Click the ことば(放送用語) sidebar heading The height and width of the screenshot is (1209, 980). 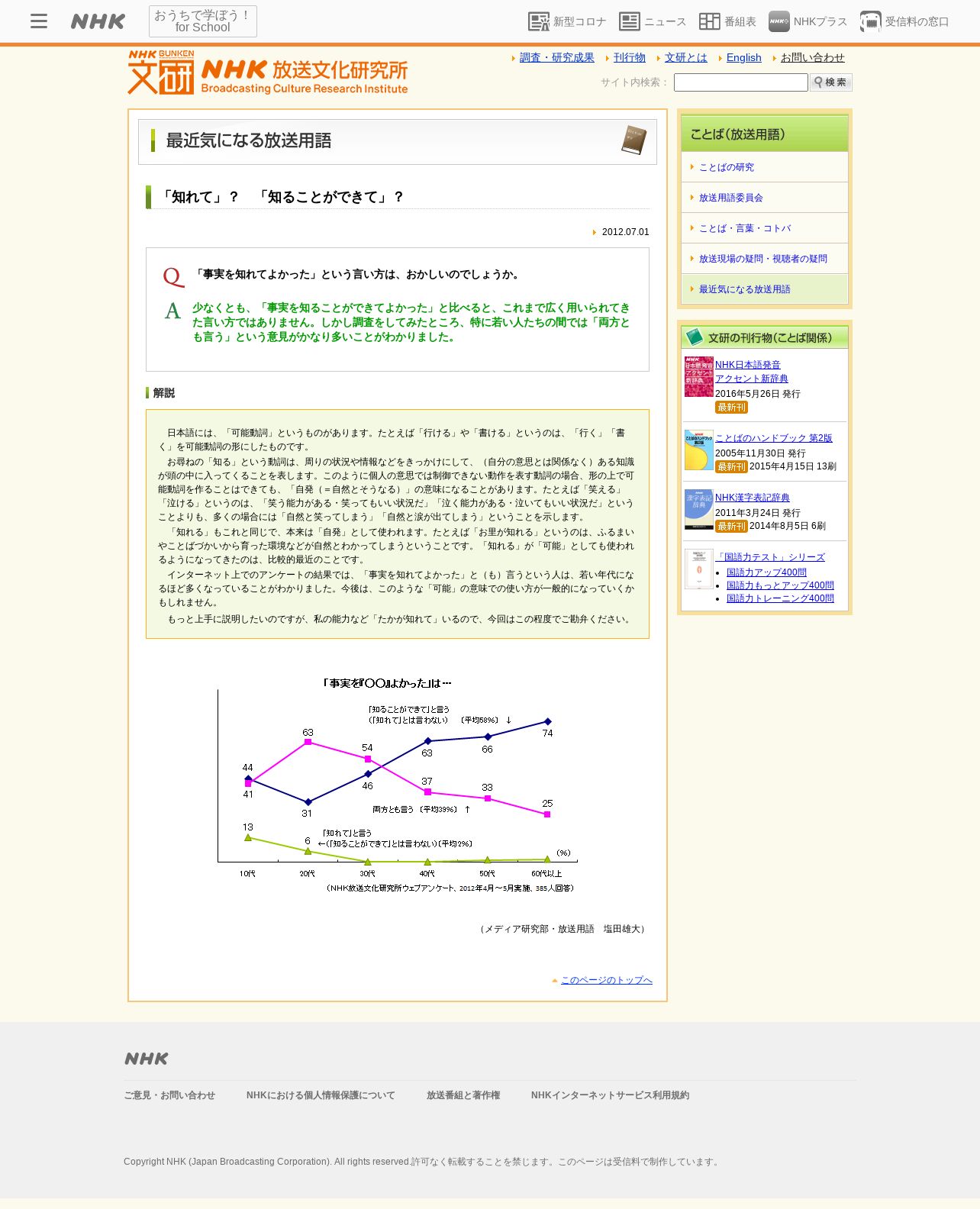[764, 134]
